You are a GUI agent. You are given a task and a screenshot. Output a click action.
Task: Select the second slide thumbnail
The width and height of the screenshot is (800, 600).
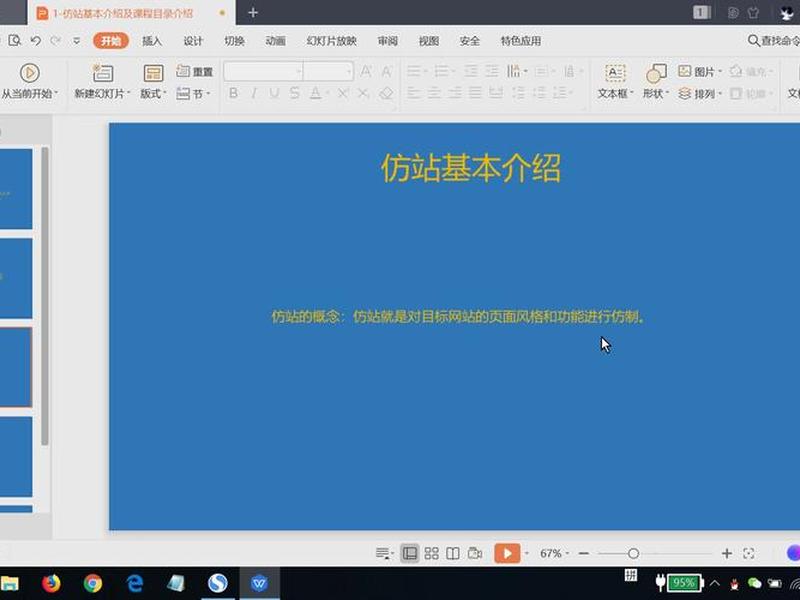pos(16,278)
